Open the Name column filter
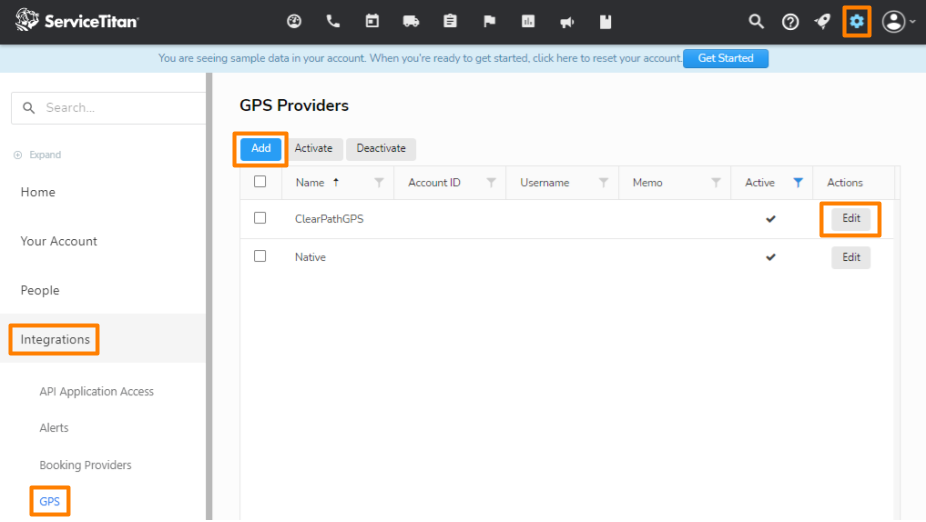Viewport: 926px width, 522px height. click(379, 183)
